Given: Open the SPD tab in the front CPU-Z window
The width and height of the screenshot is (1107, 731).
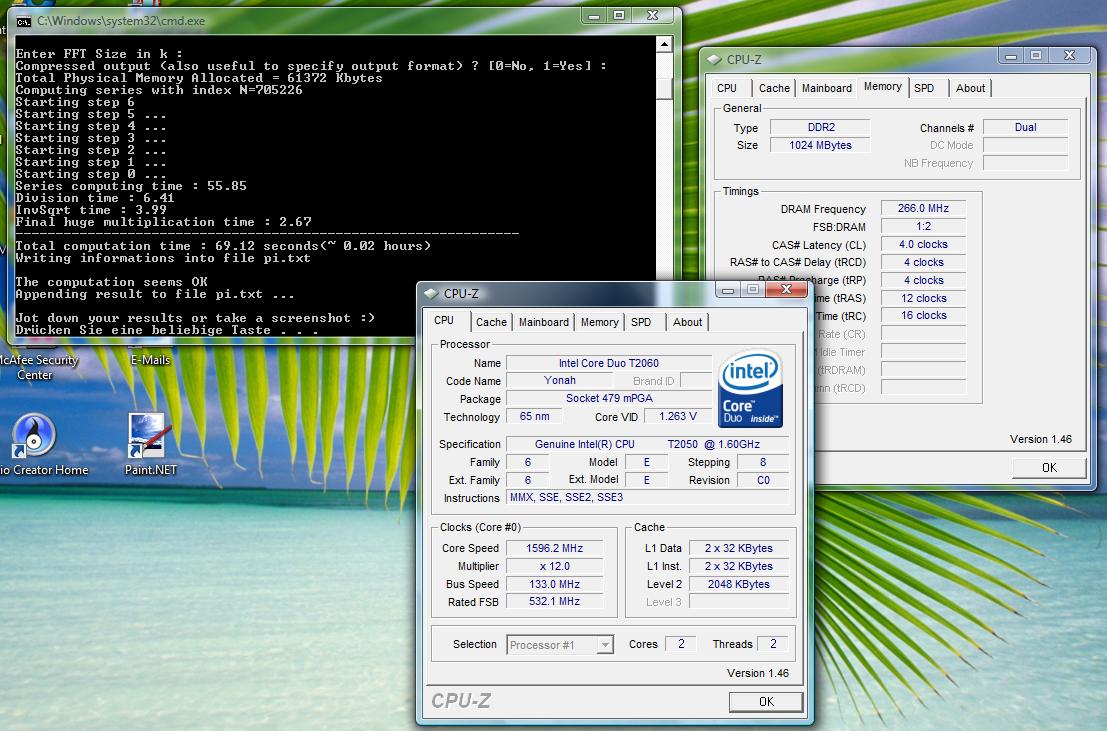Looking at the screenshot, I should [x=641, y=322].
